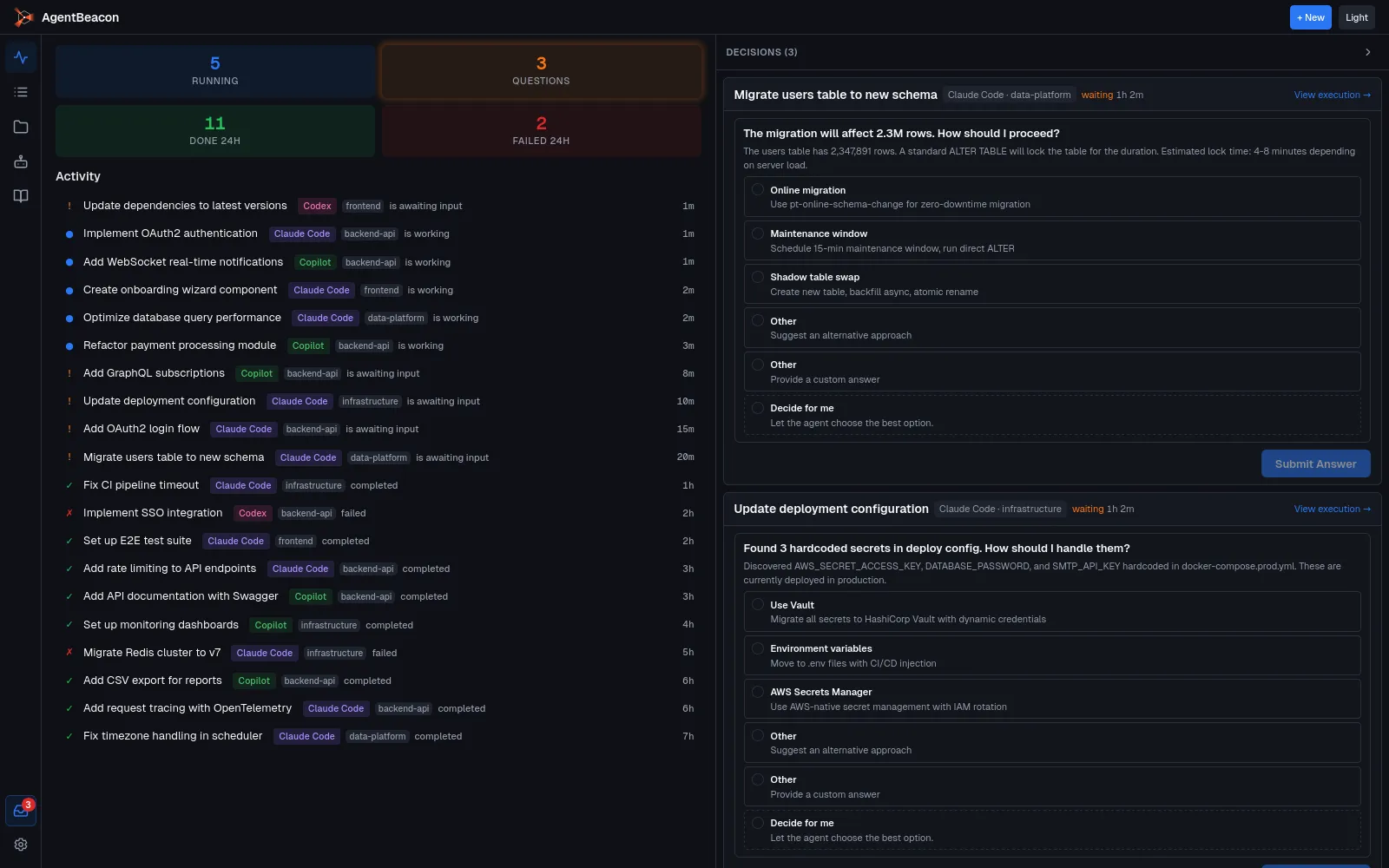1389x868 pixels.
Task: Click alert icon for Add GraphQL subscriptions
Action: pos(69,373)
